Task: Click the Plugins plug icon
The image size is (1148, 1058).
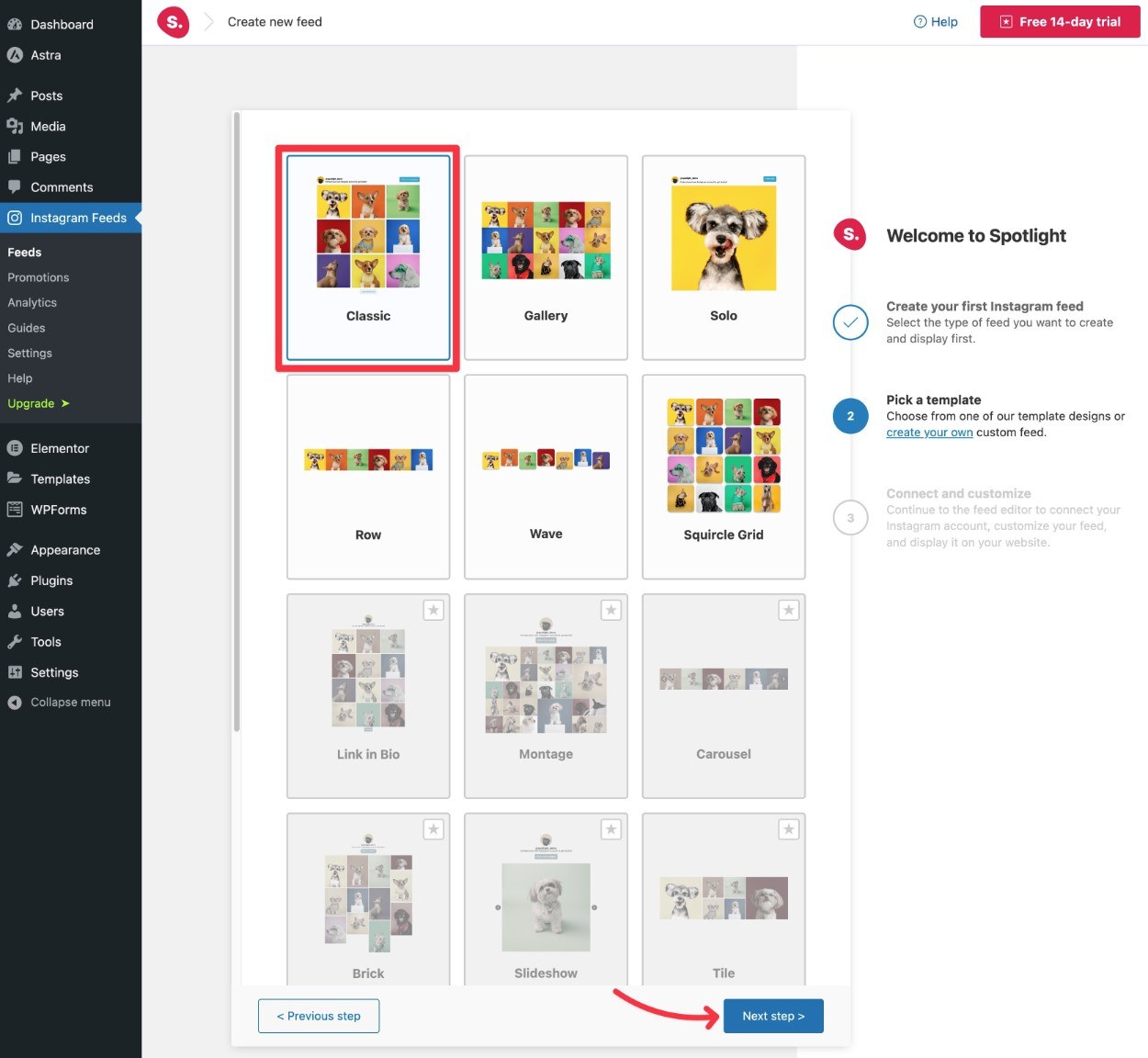Action: point(15,580)
